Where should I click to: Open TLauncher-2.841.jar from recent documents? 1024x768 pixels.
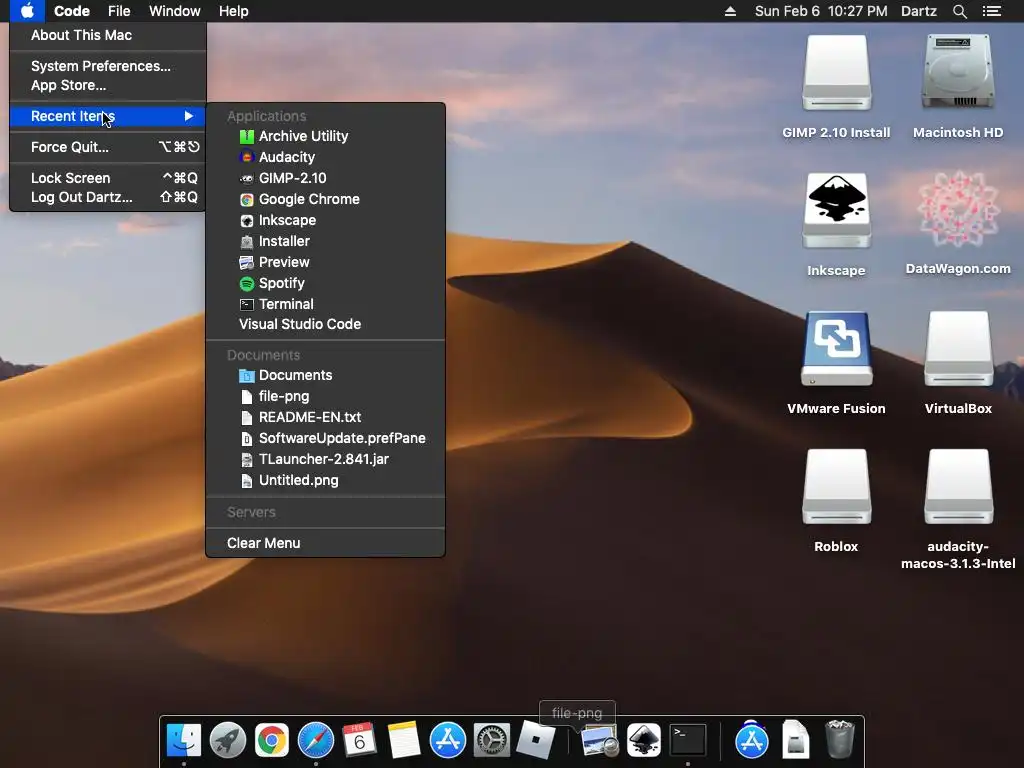(x=325, y=458)
